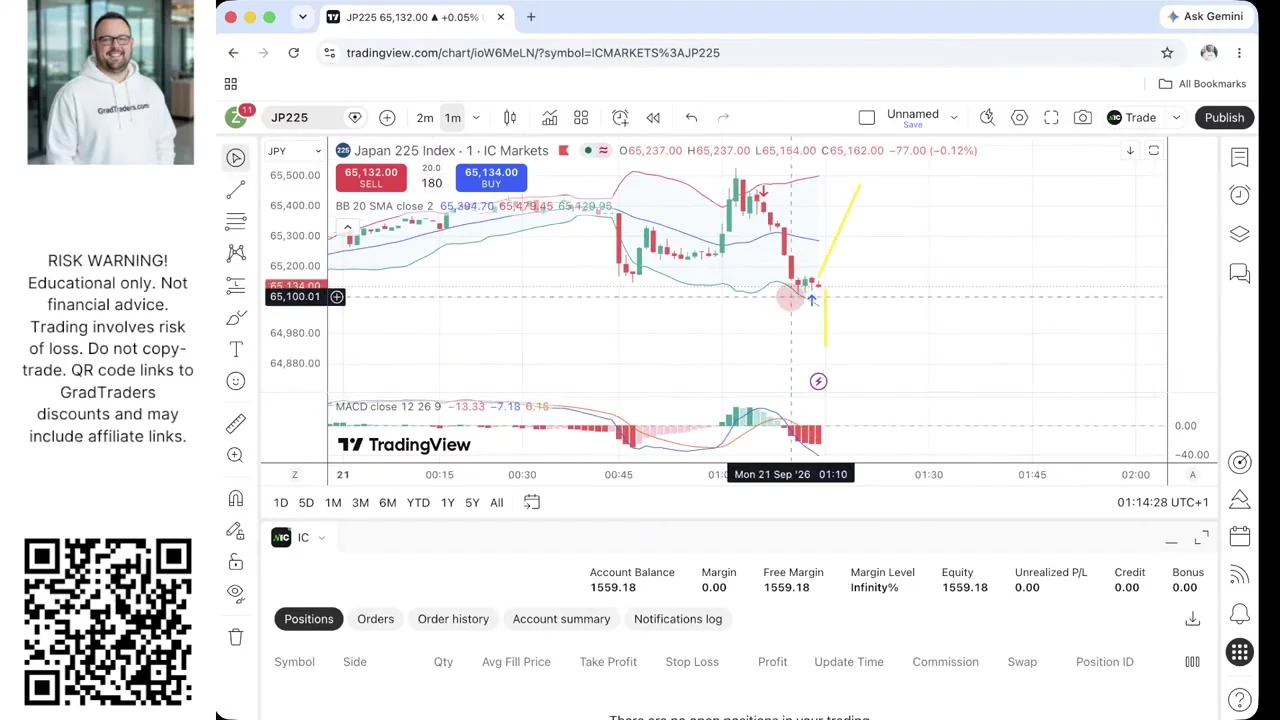Open the watchlist panel in right sidebar
This screenshot has width=1280, height=720.
click(1240, 157)
